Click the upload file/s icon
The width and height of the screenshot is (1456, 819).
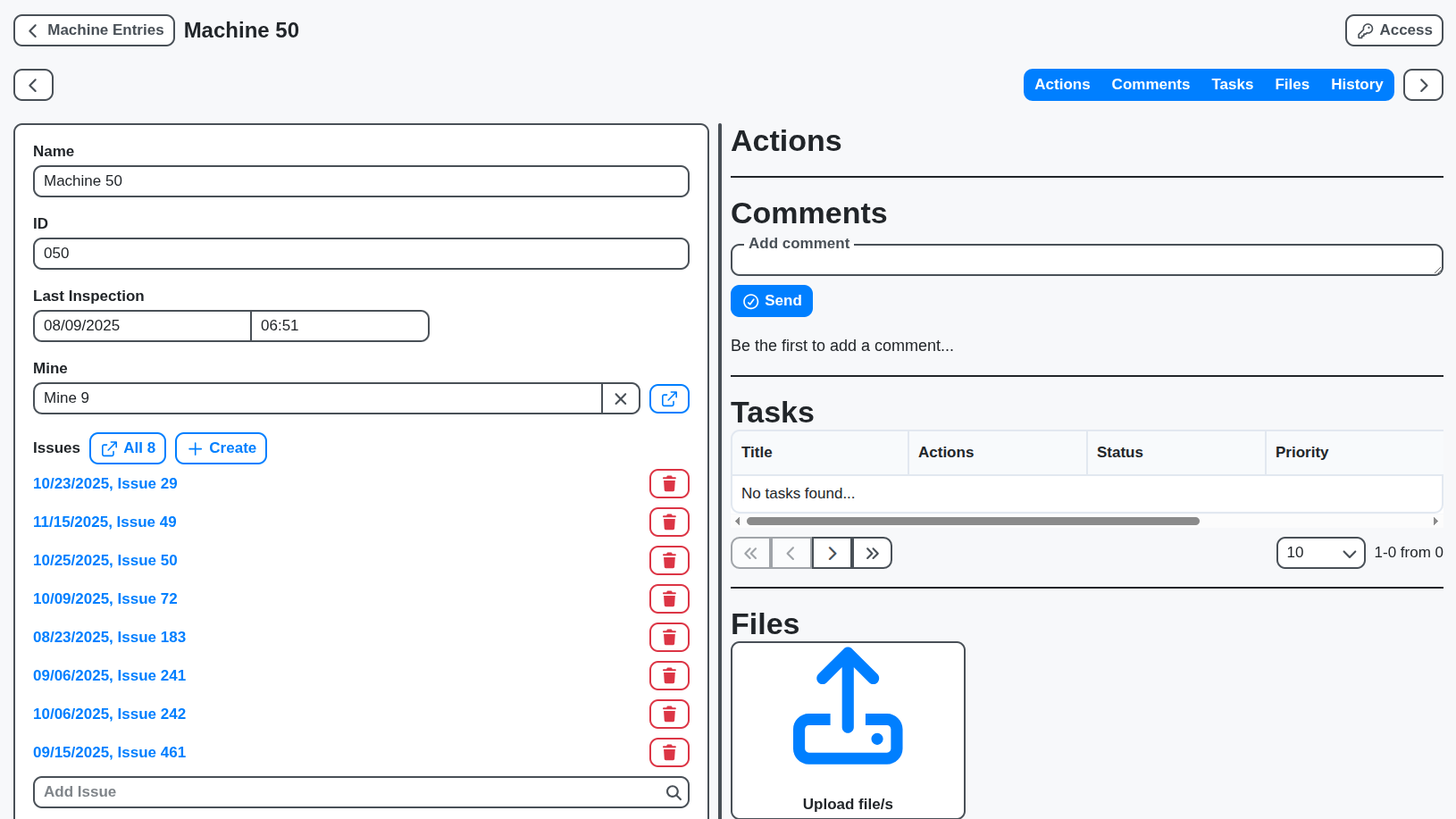[x=848, y=707]
